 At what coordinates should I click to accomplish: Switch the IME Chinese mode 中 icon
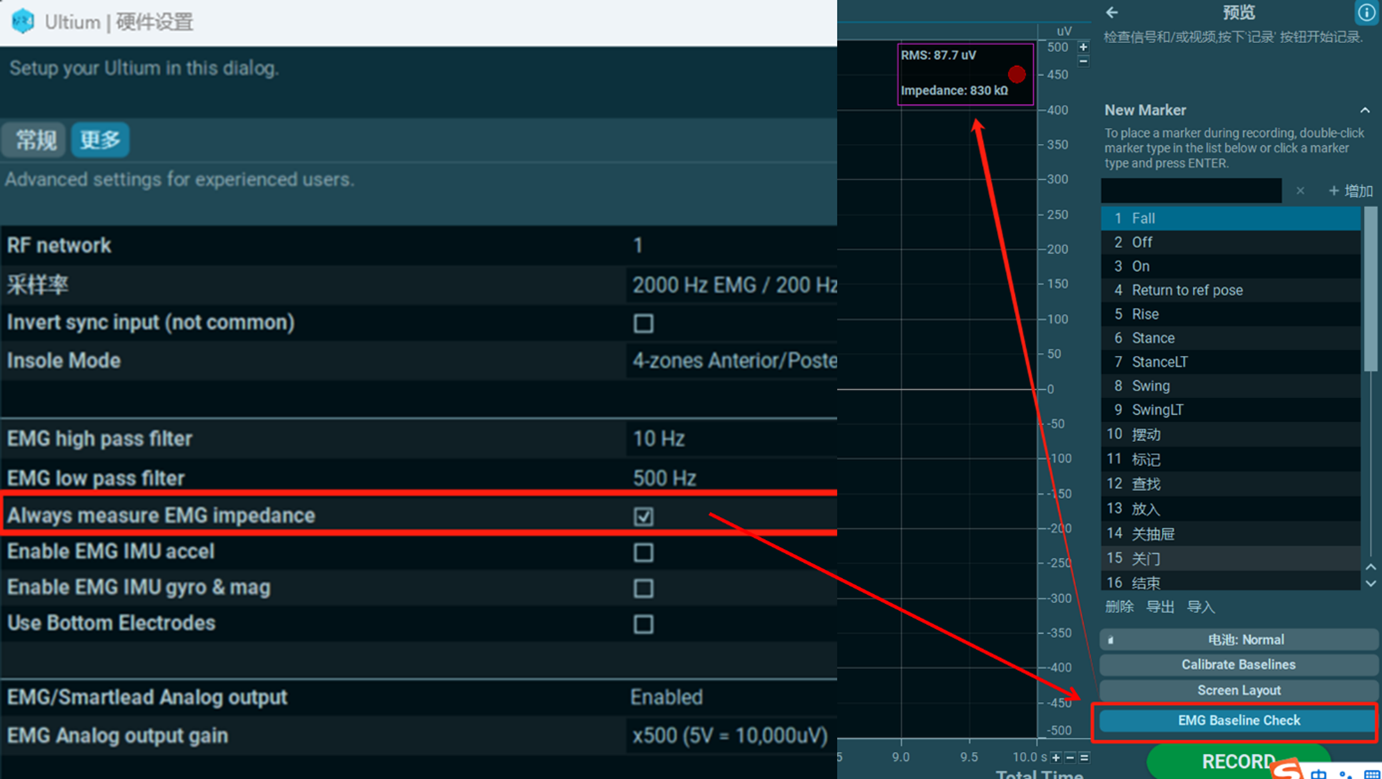[x=1319, y=773]
